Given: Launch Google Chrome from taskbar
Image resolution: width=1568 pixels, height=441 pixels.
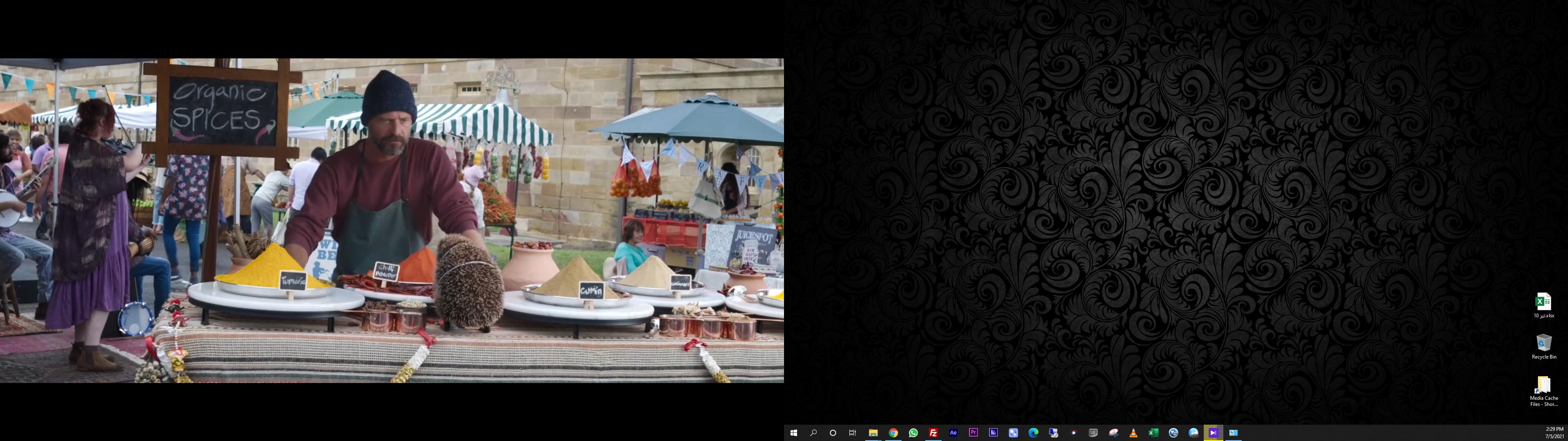Looking at the screenshot, I should point(893,433).
